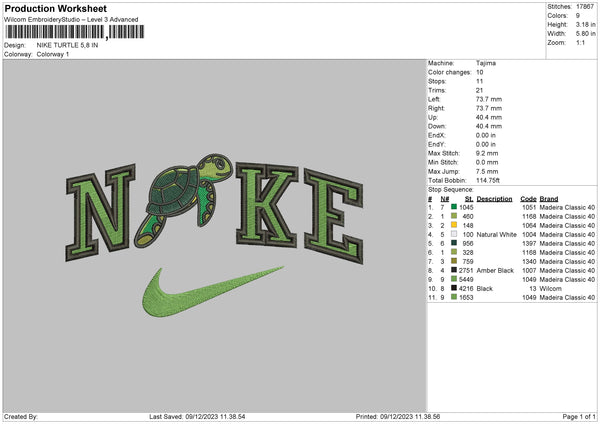Select the Colorway 1 value
Screen dimensions: 600x424
click(53, 54)
